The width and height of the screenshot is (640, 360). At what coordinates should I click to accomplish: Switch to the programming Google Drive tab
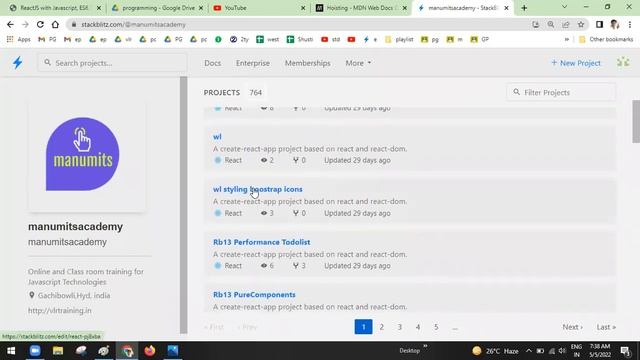point(157,8)
